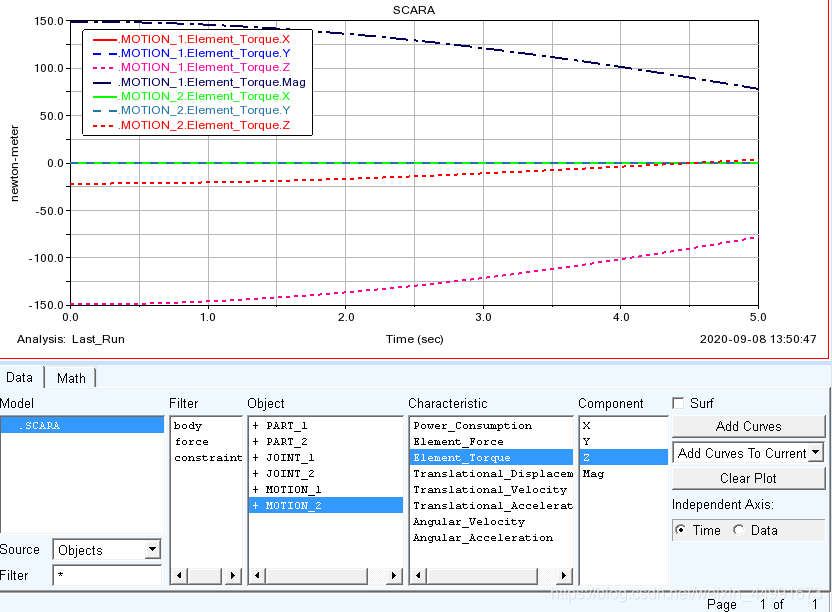Select Time as independent axis
Viewport: 832px width, 612px height.
tap(682, 530)
